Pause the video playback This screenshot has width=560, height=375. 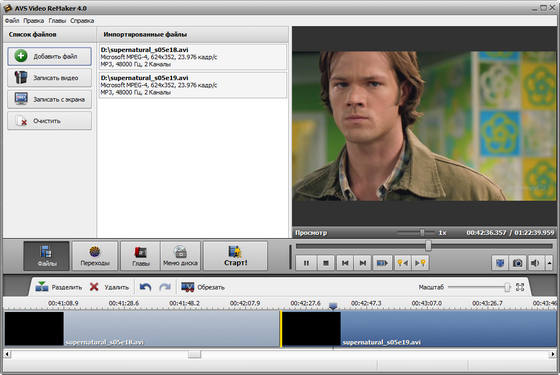click(306, 263)
